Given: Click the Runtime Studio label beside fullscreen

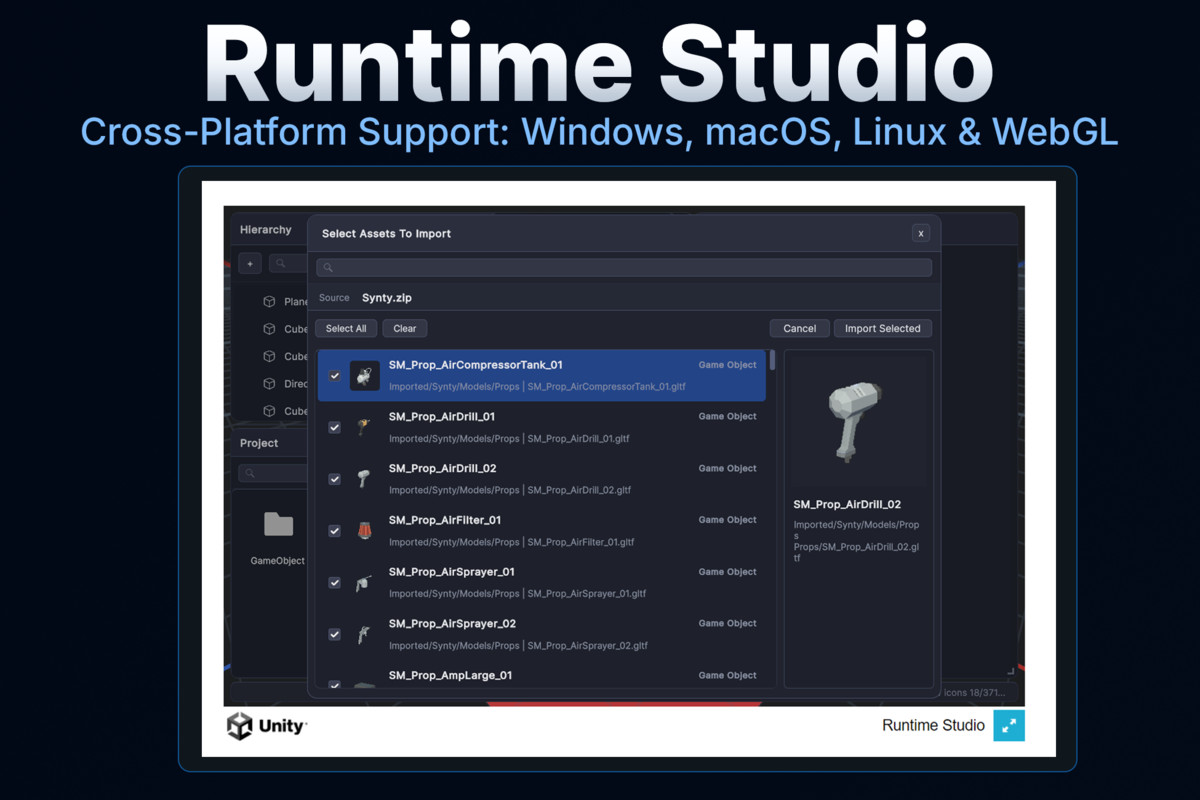Looking at the screenshot, I should point(933,726).
